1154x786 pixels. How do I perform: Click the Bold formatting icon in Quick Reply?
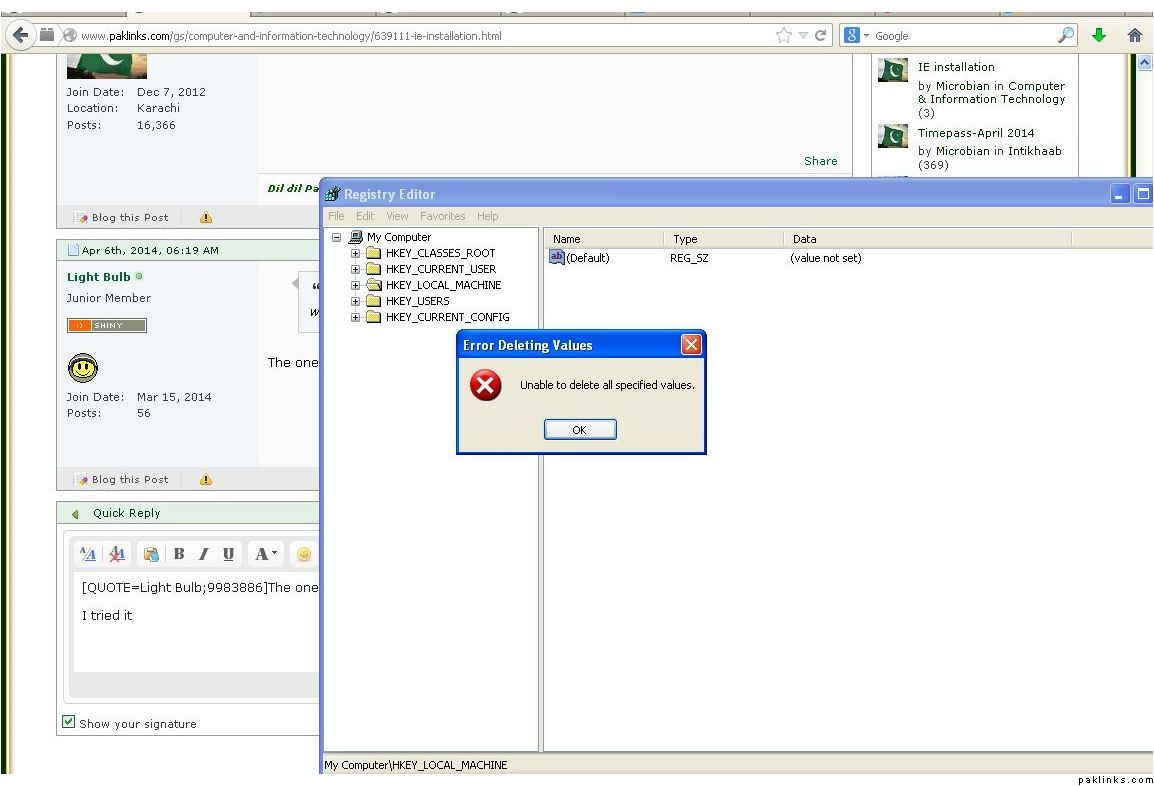pos(179,554)
